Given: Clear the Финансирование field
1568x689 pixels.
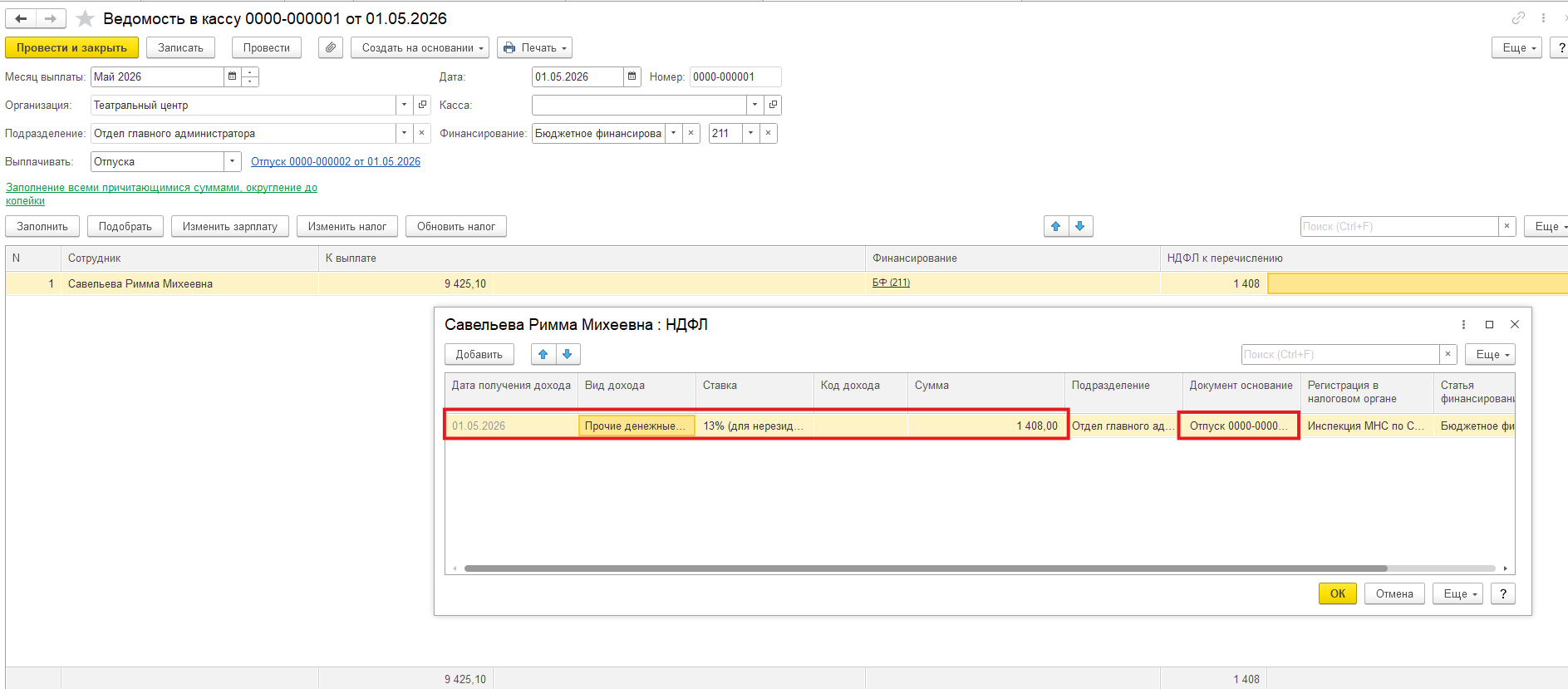Looking at the screenshot, I should tap(691, 133).
